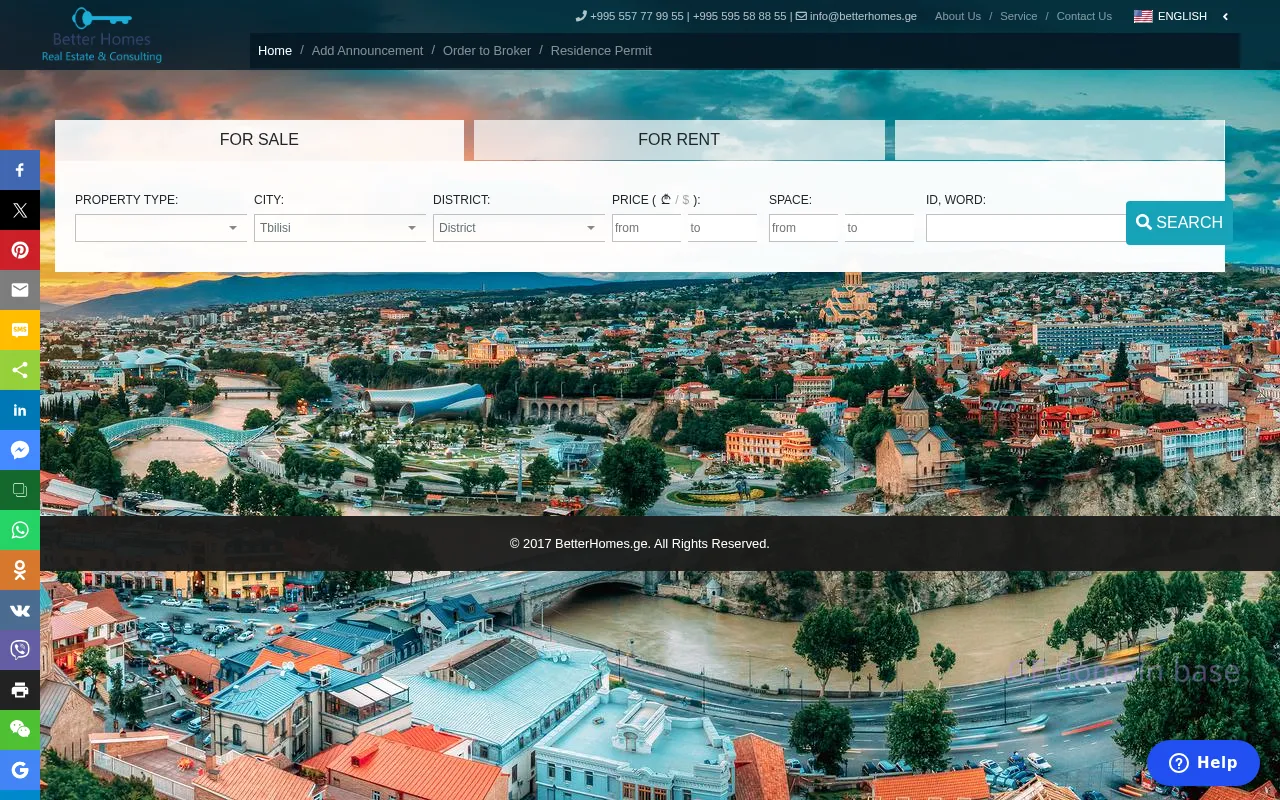Click the Better Homes logo

pos(102,35)
